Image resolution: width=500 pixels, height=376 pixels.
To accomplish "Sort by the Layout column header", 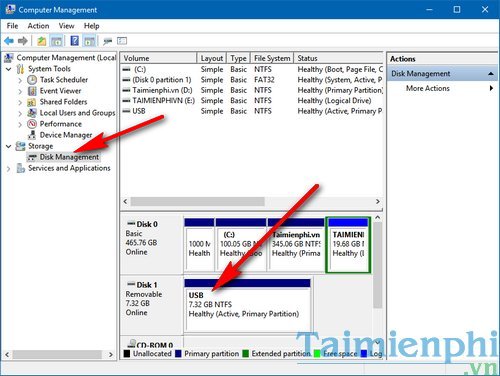I will pos(212,58).
